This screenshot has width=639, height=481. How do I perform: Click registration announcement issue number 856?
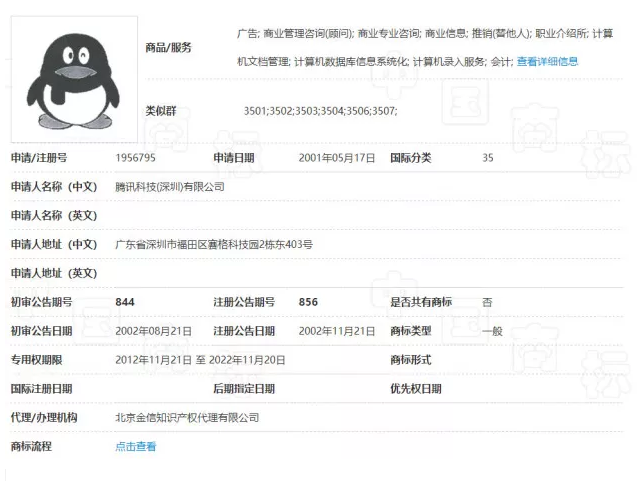308,302
